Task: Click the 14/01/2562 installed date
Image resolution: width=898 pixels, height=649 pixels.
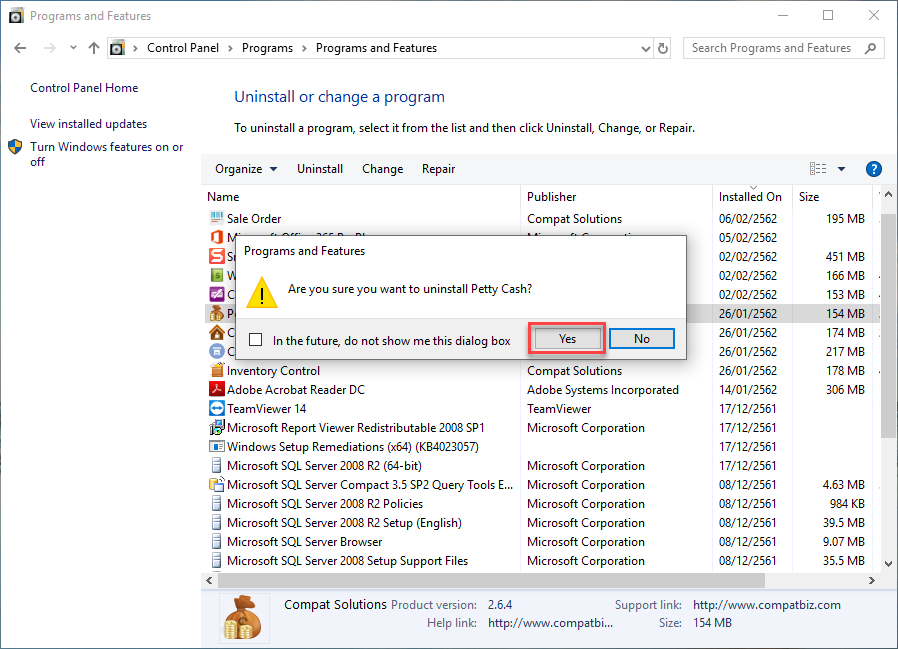Action: pos(747,390)
